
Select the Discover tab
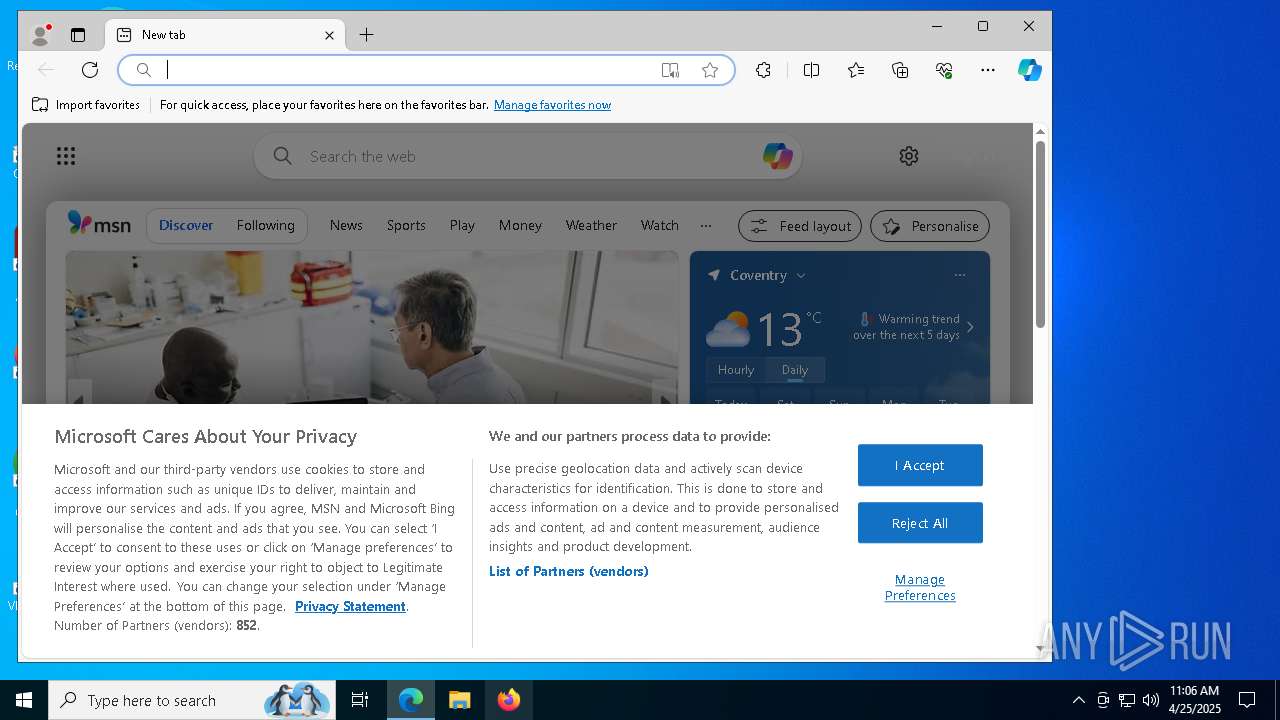pyautogui.click(x=186, y=225)
